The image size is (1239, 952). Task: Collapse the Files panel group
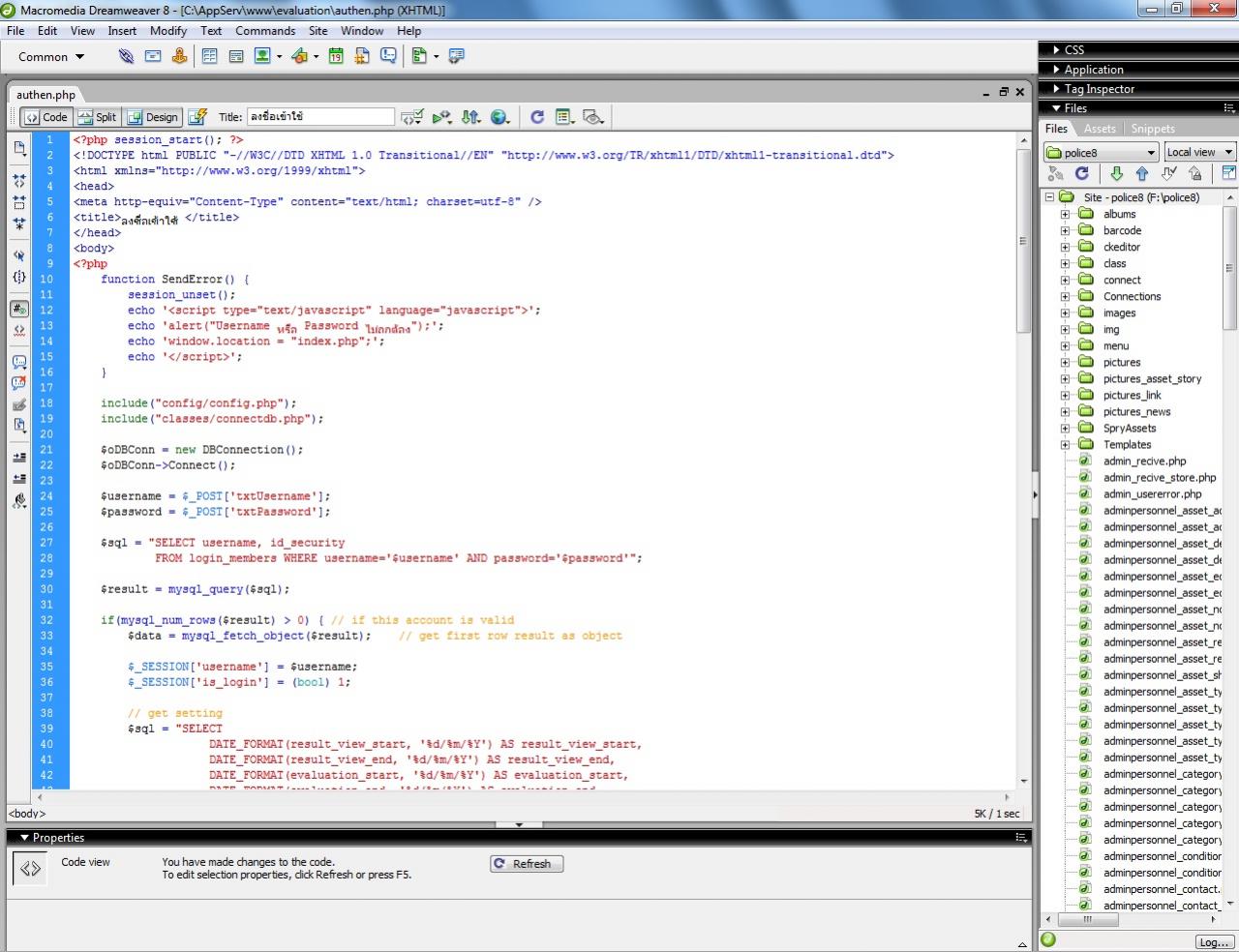[x=1056, y=108]
